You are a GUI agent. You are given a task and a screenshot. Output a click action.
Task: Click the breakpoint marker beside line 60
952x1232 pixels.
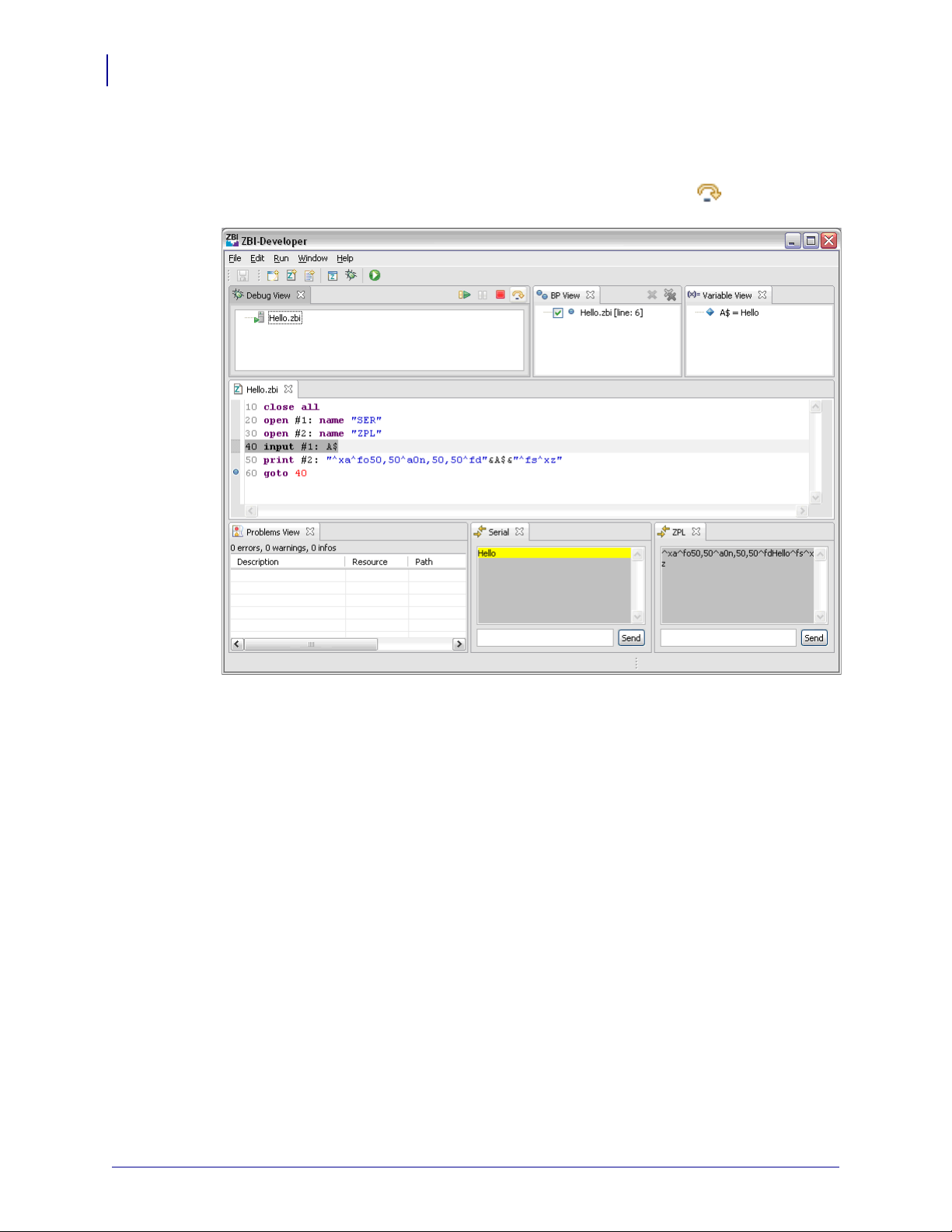(236, 472)
